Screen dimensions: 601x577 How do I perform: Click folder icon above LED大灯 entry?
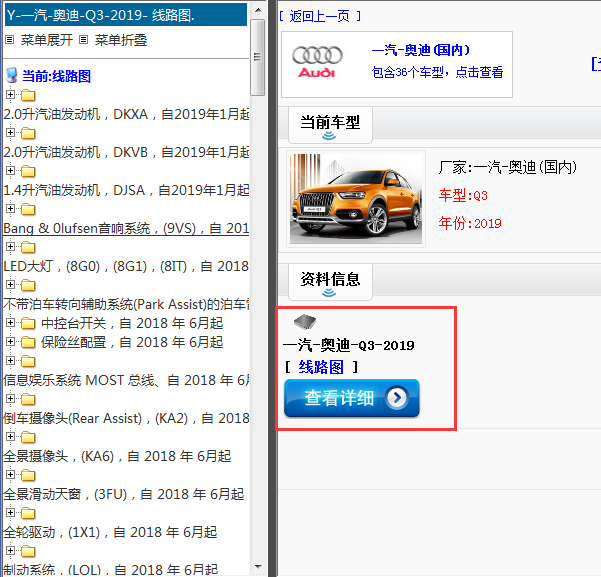coord(28,247)
